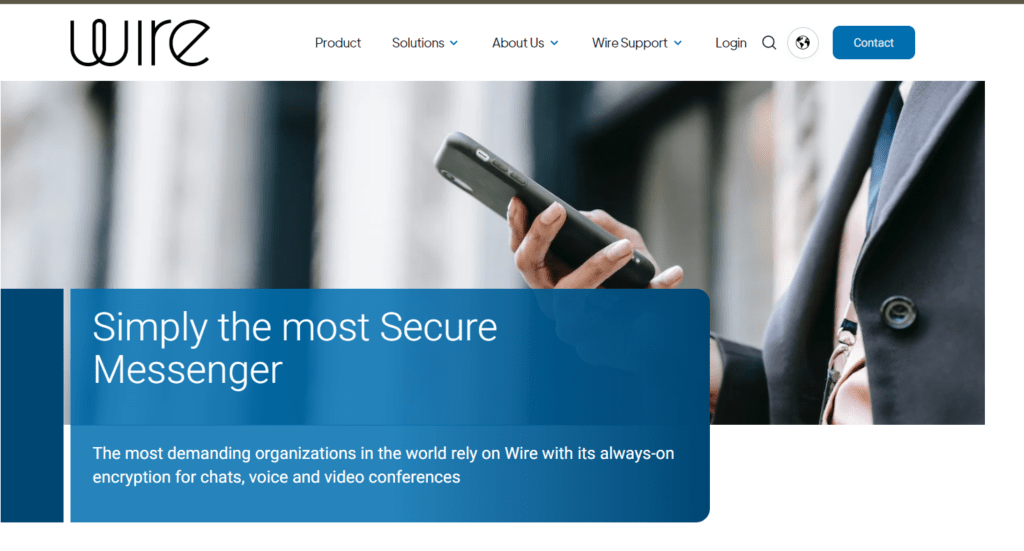Click the always-on encryption description text
Screen dimensions: 1024x551
(383, 465)
